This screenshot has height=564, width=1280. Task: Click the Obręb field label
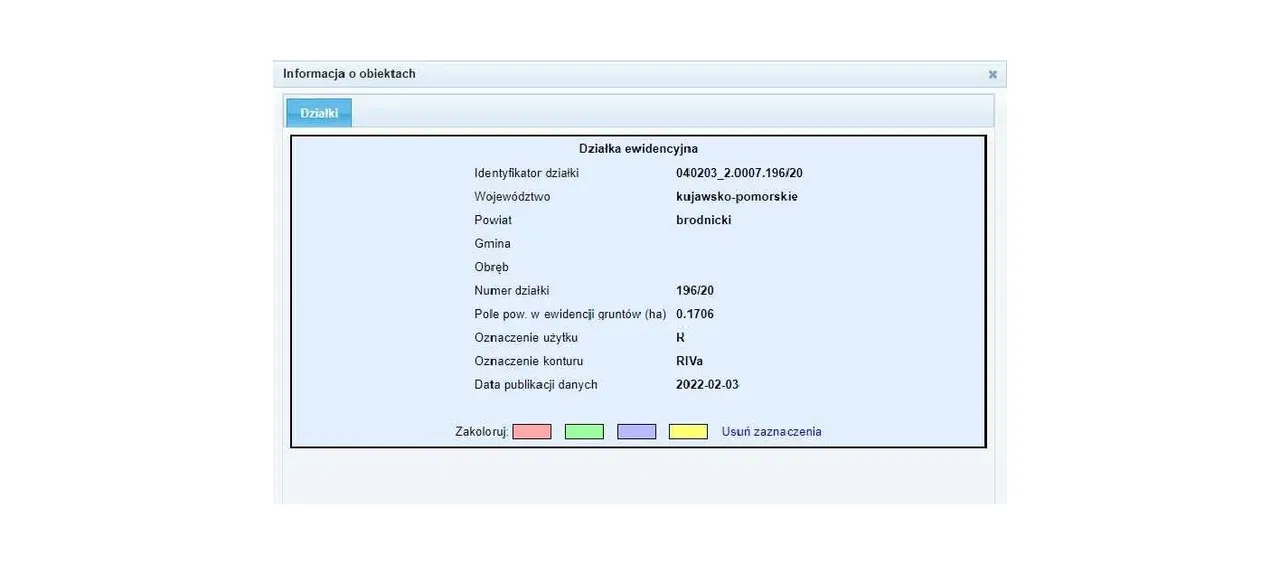click(491, 267)
